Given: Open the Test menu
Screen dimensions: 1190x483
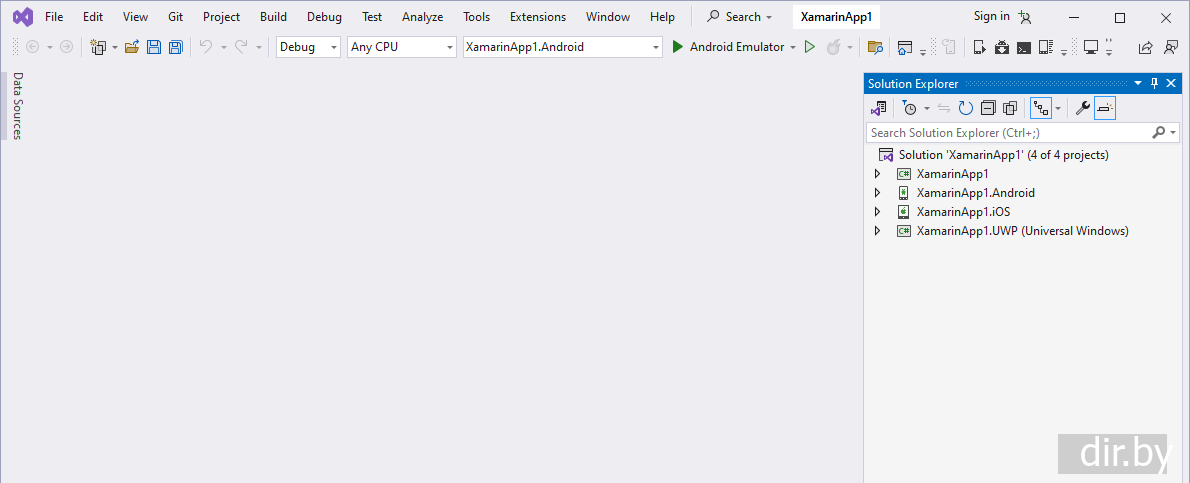Looking at the screenshot, I should tap(372, 17).
